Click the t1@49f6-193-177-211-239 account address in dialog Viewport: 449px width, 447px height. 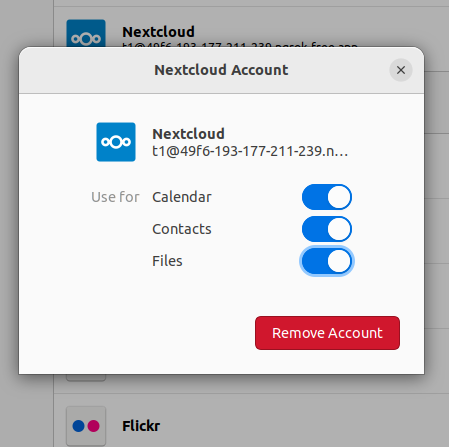click(250, 151)
